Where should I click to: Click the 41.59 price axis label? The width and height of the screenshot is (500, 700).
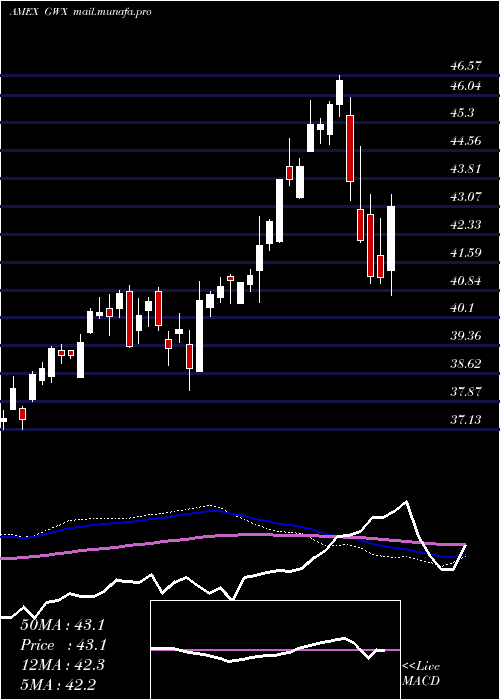point(466,253)
